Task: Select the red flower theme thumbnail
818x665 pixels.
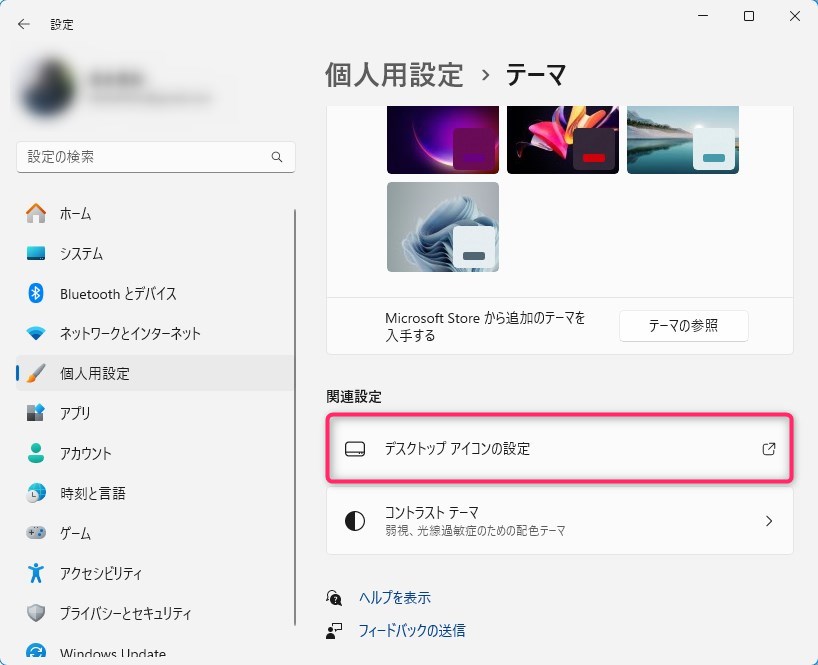Action: [x=562, y=140]
